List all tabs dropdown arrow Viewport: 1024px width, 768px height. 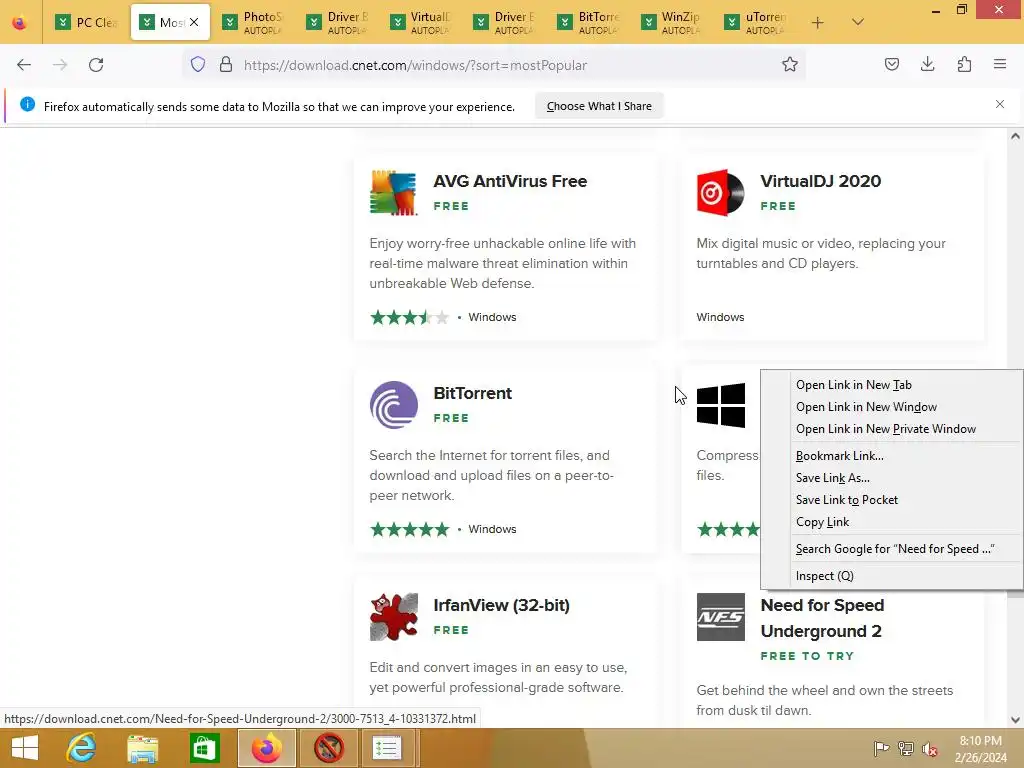click(x=858, y=23)
